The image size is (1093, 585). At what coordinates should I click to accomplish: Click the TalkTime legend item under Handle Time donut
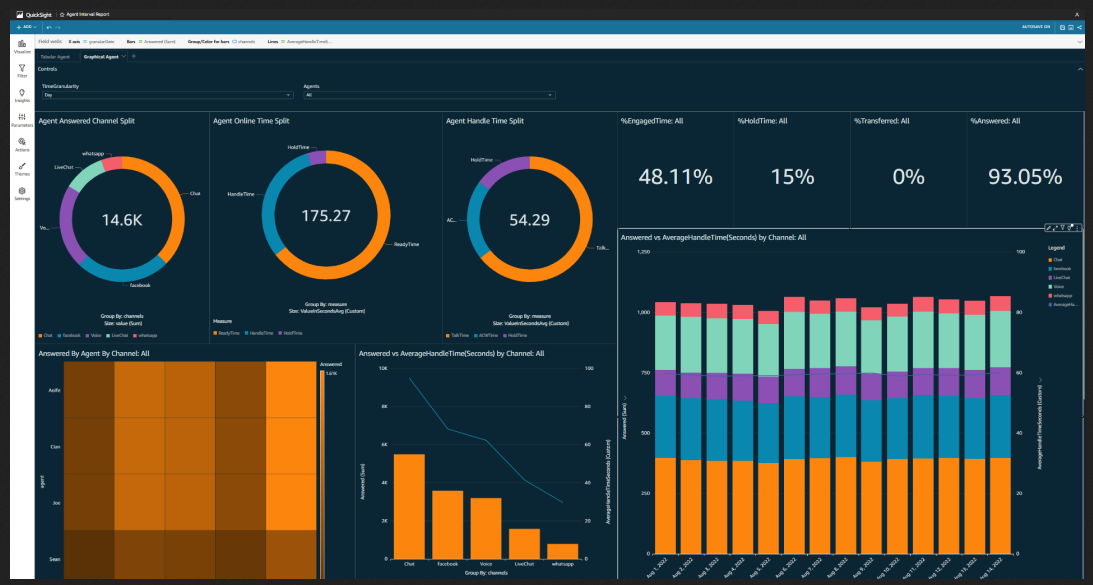pos(457,335)
